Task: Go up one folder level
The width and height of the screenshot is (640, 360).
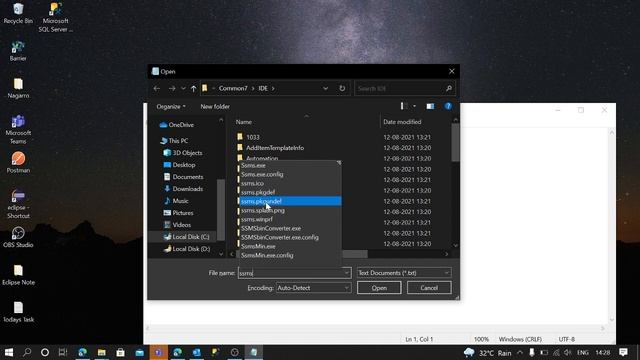Action: (x=193, y=88)
